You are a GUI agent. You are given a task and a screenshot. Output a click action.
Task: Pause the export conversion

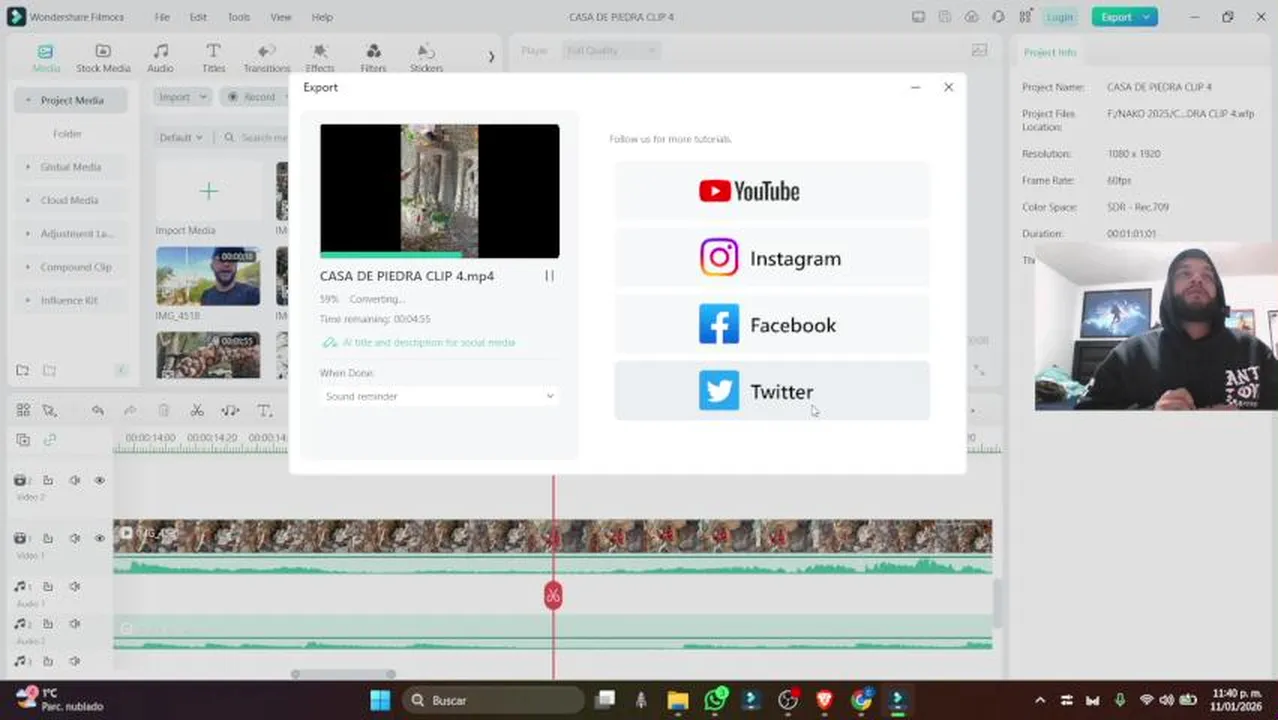(549, 276)
